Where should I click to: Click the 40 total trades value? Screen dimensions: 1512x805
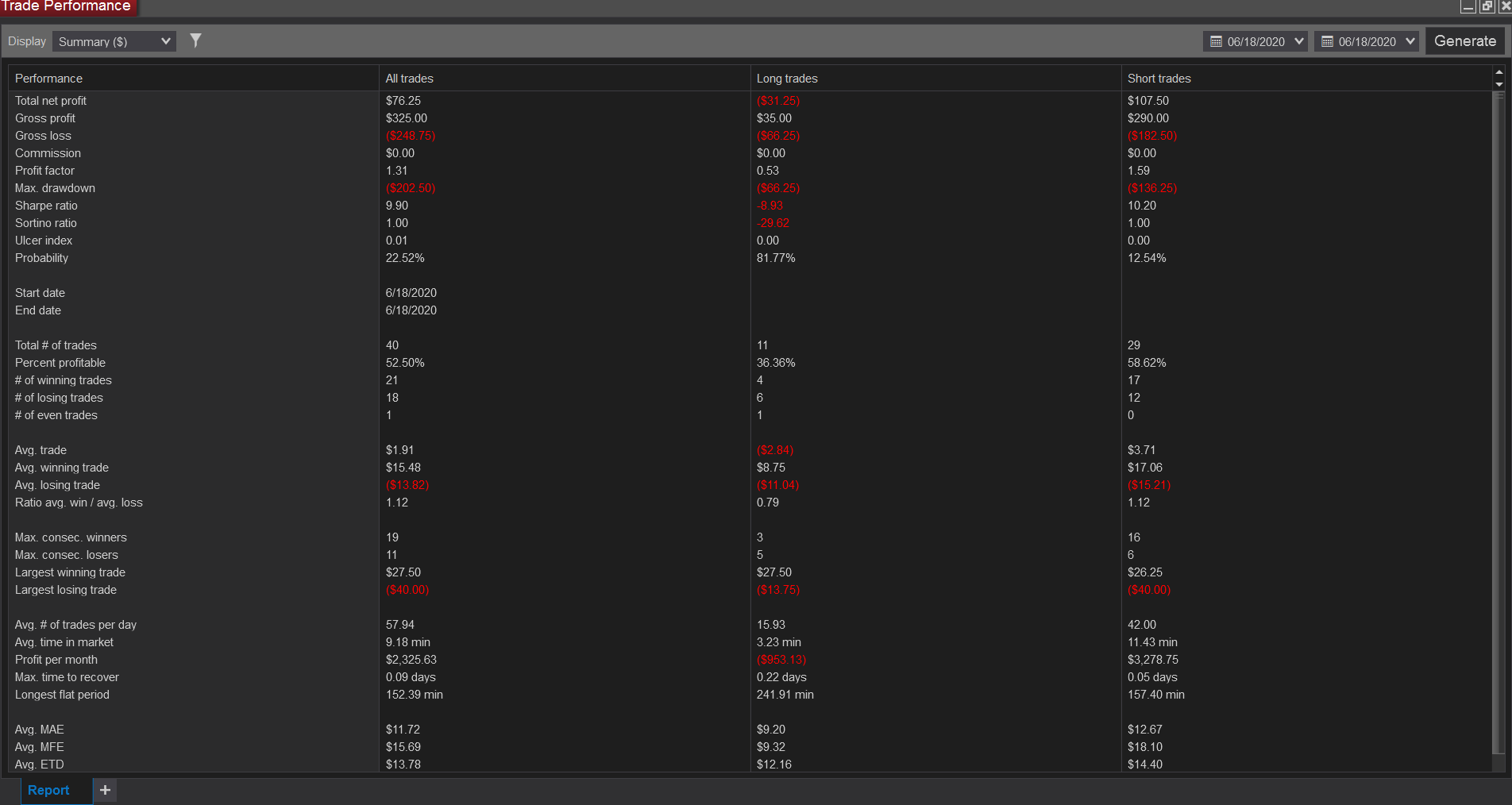point(392,345)
